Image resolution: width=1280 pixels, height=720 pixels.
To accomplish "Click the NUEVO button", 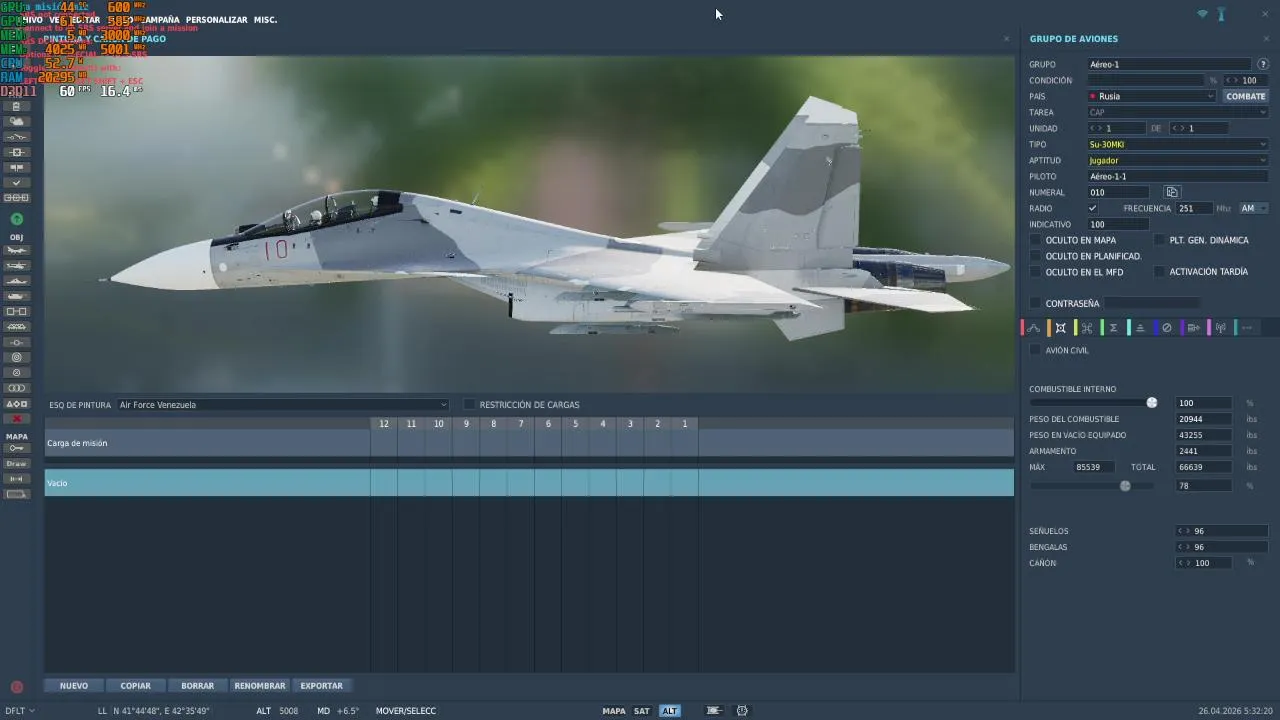I will 74,686.
